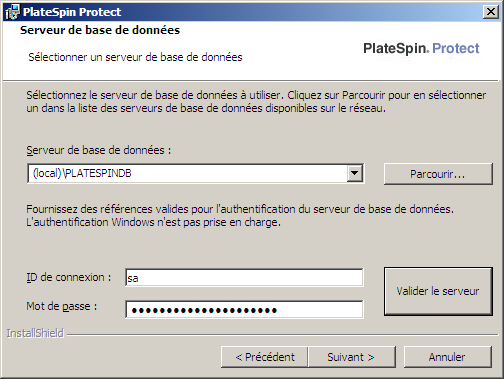This screenshot has height=379, width=504.
Task: Click the installer icon in the title bar
Action: tap(13, 12)
